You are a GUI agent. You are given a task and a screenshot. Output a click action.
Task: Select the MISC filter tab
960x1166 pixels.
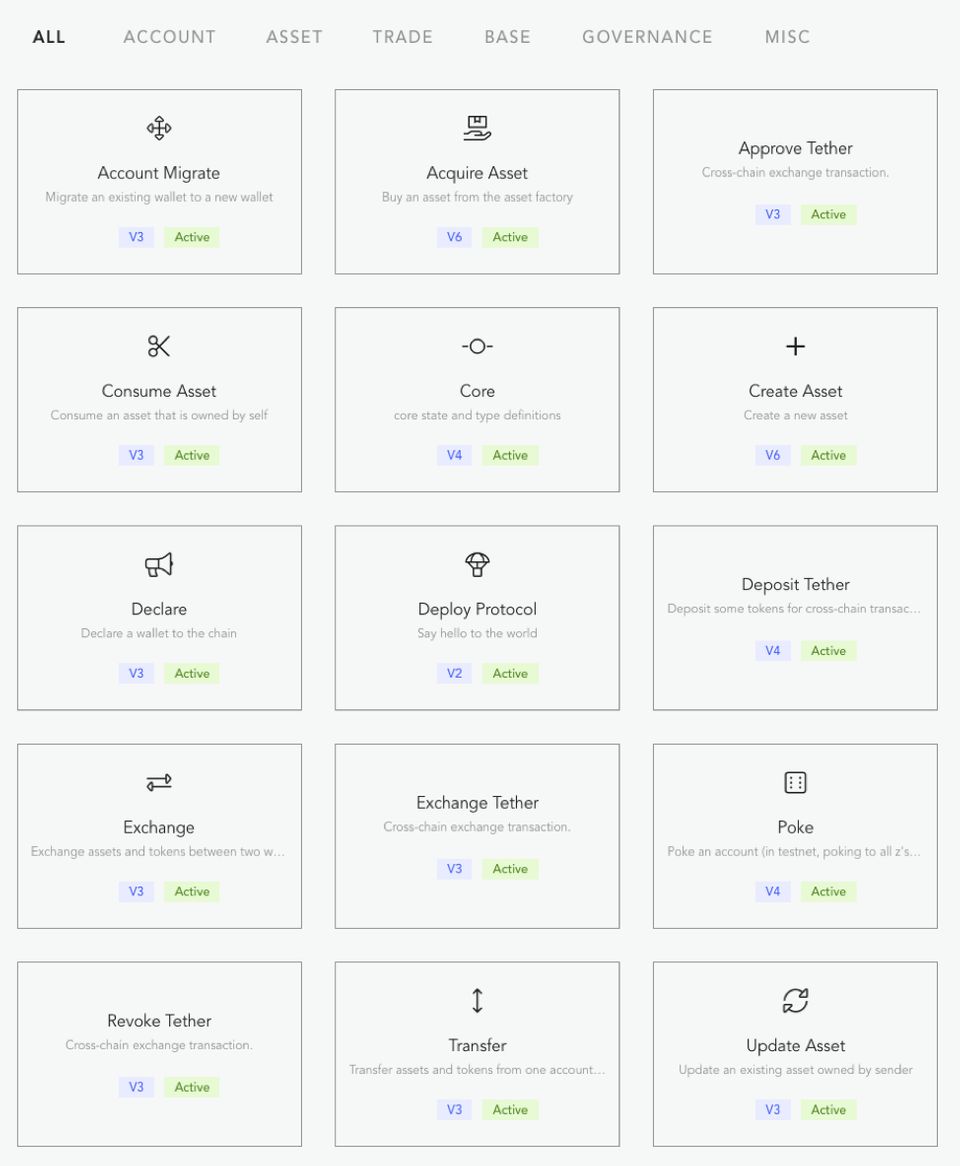coord(787,37)
